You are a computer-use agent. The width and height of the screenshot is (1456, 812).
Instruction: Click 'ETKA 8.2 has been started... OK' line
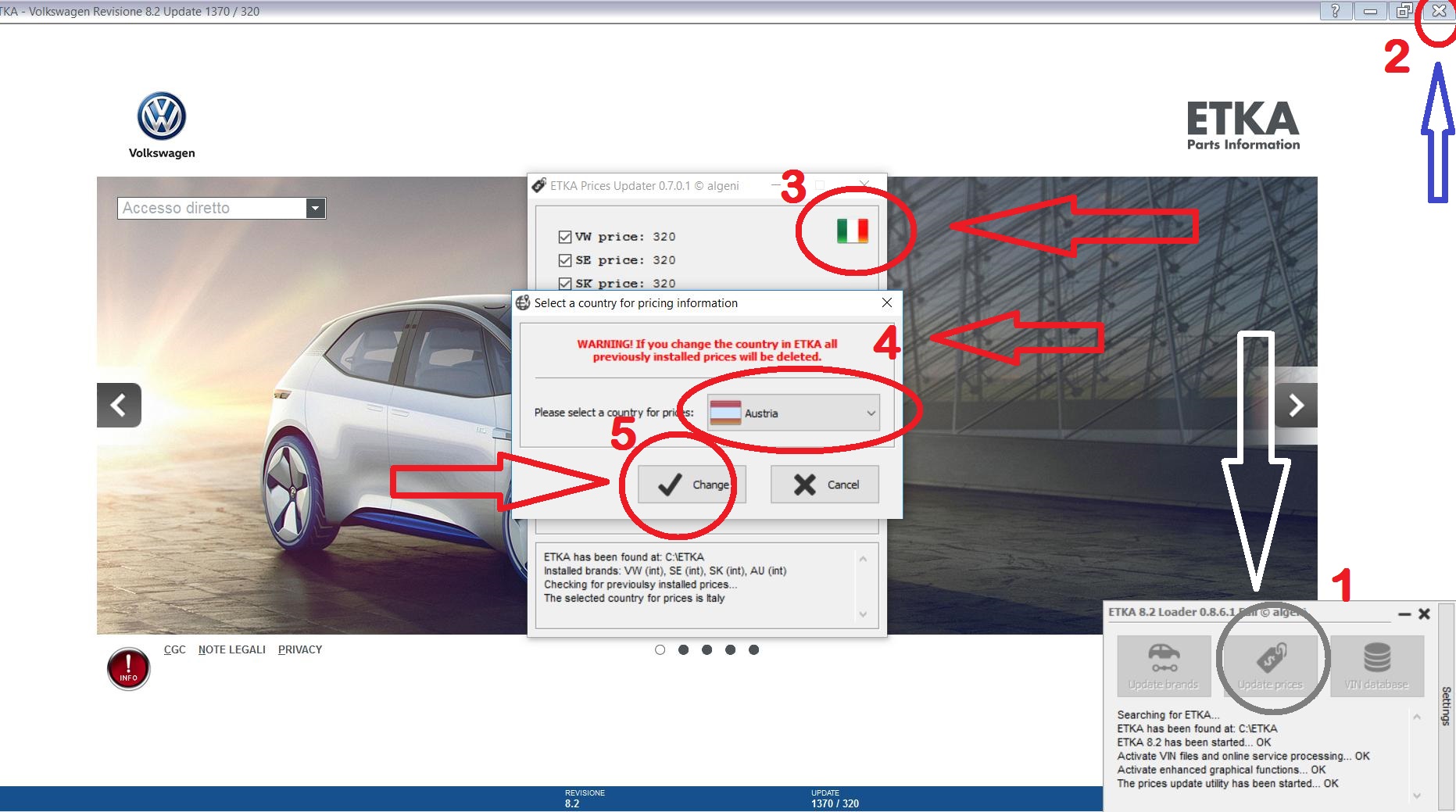(1194, 742)
